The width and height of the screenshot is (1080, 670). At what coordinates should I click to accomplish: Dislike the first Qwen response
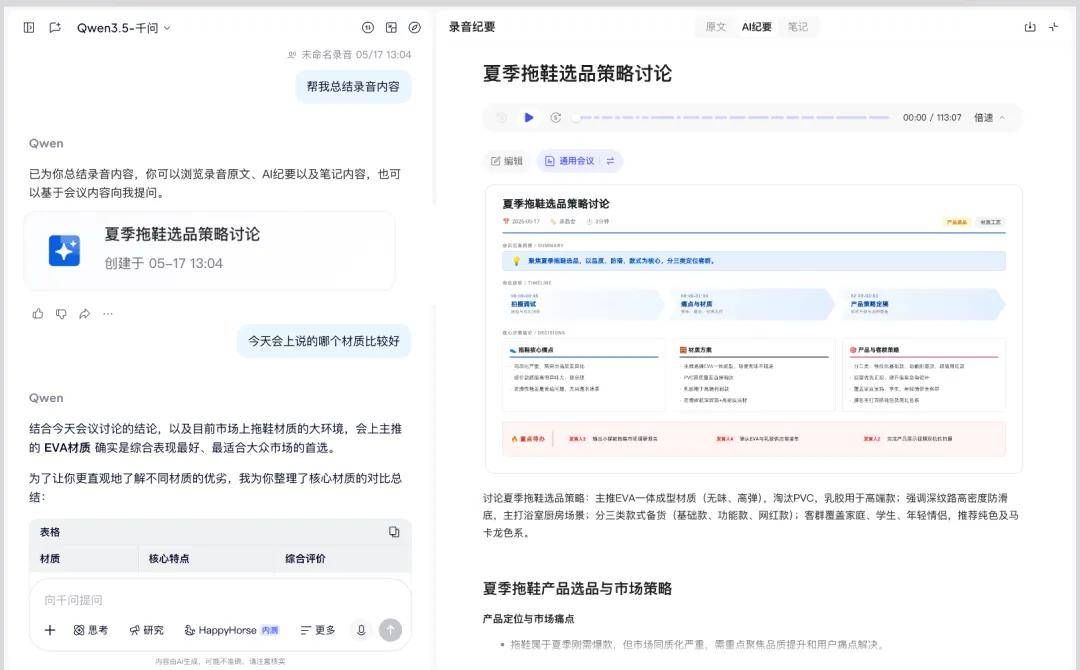coord(61,314)
